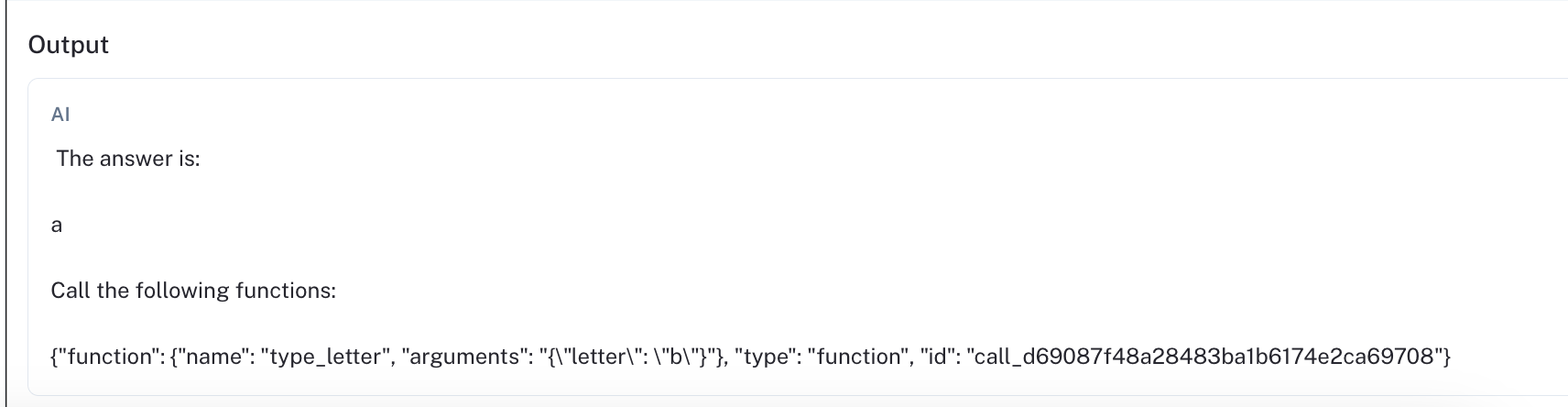Click 'Call the following functions:' text

tap(193, 291)
